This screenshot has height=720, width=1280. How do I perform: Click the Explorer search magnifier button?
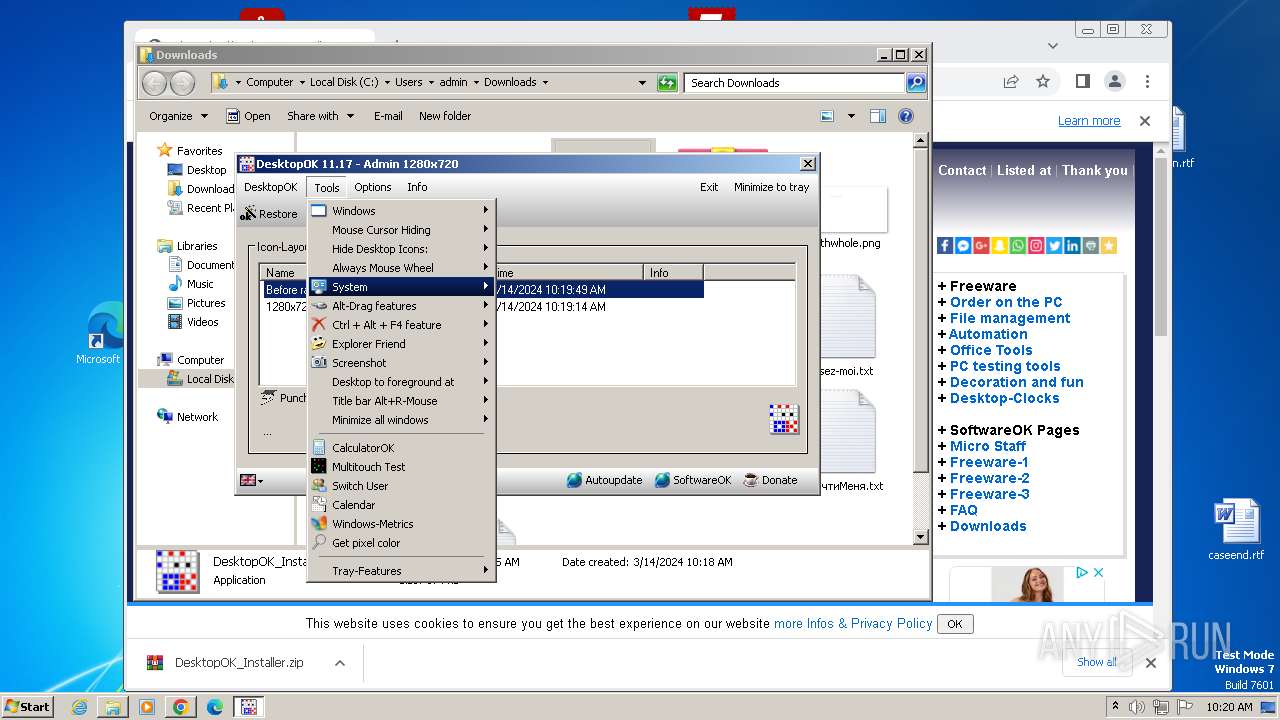coord(916,83)
